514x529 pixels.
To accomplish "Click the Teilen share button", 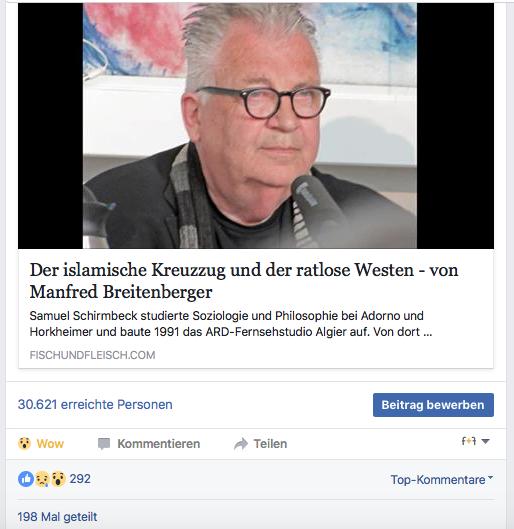I will (260, 444).
